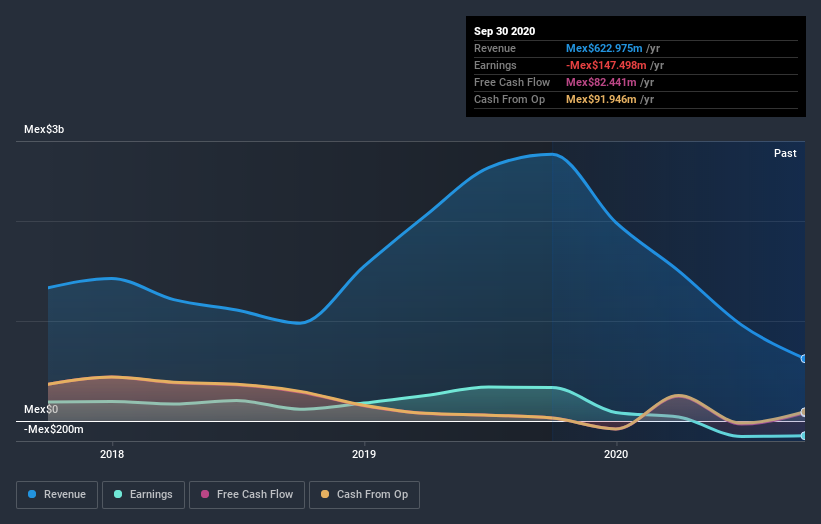
Task: Click the Past label on chart
Action: 785,153
